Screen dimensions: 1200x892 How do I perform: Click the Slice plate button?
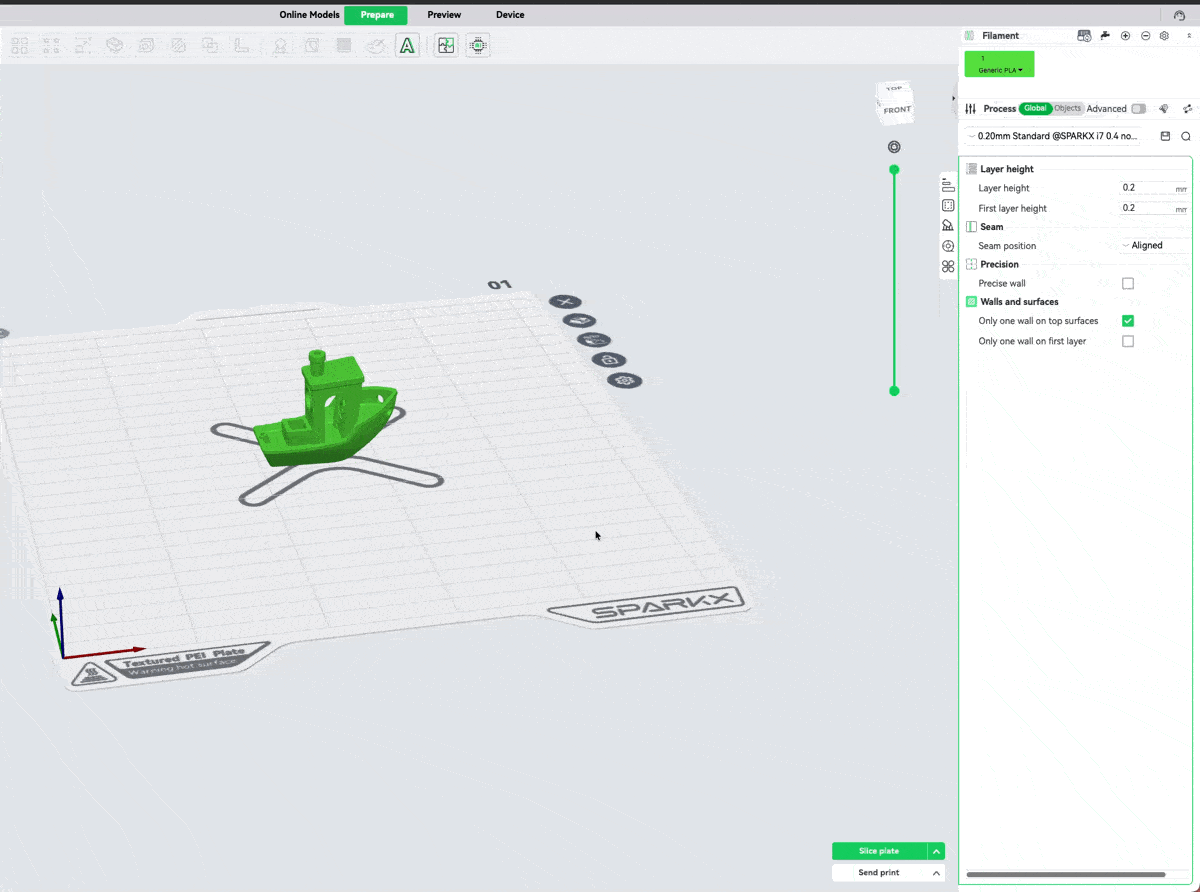[x=879, y=851]
